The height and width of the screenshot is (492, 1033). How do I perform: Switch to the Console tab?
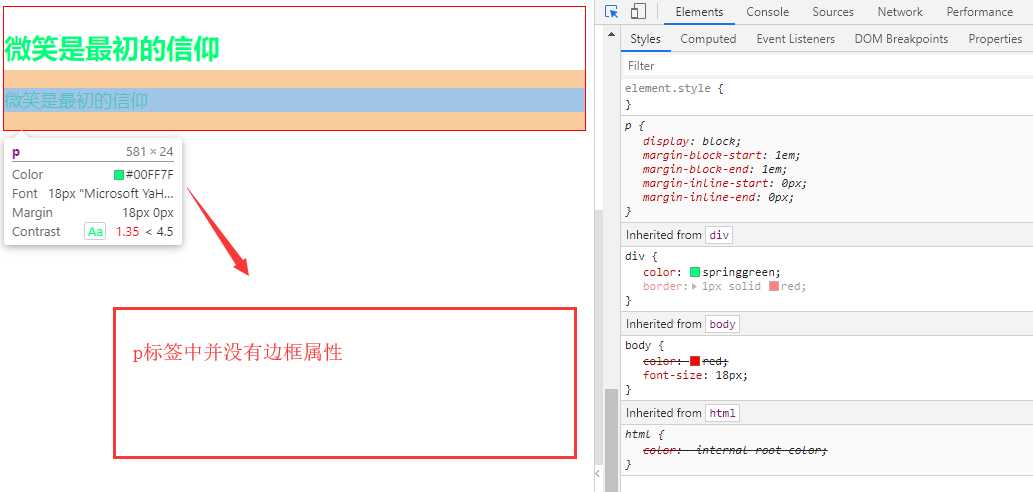(x=767, y=12)
